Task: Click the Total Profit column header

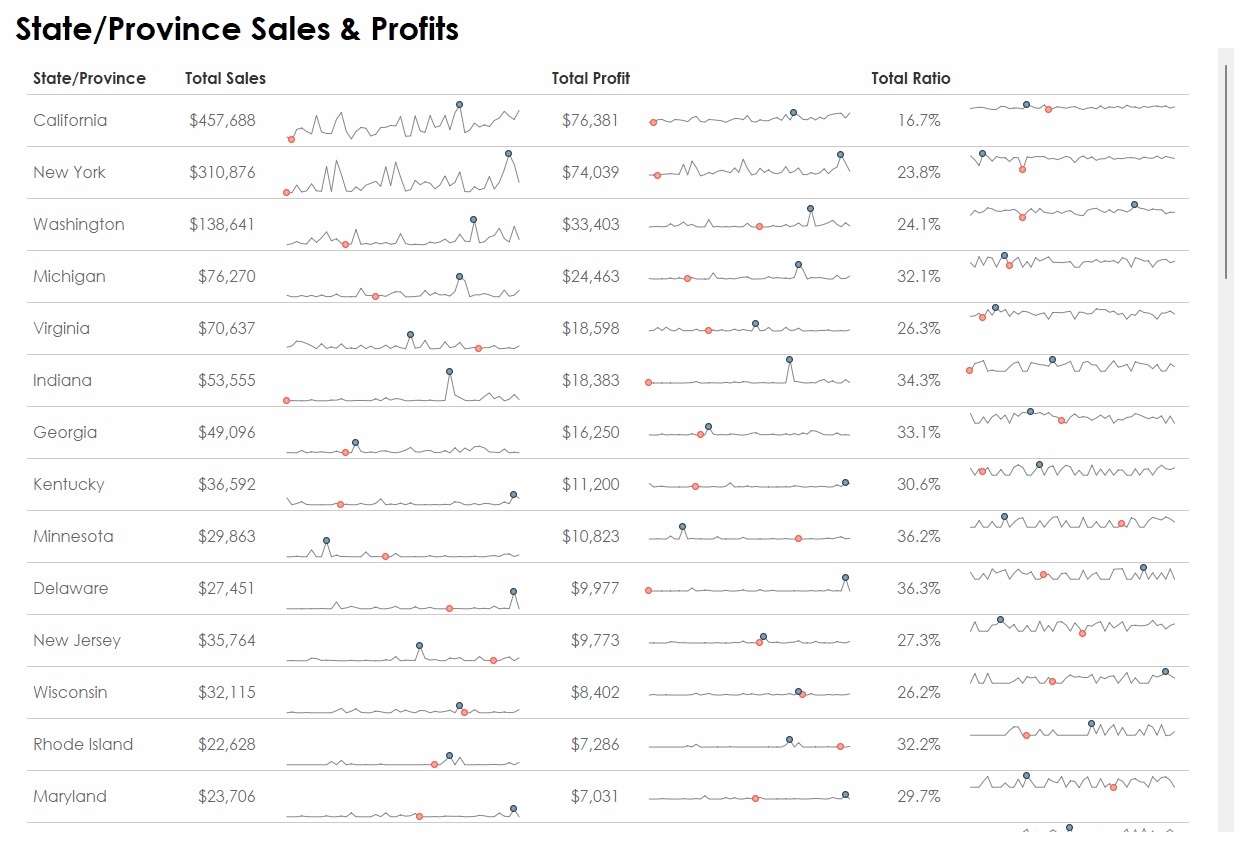Action: 590,78
